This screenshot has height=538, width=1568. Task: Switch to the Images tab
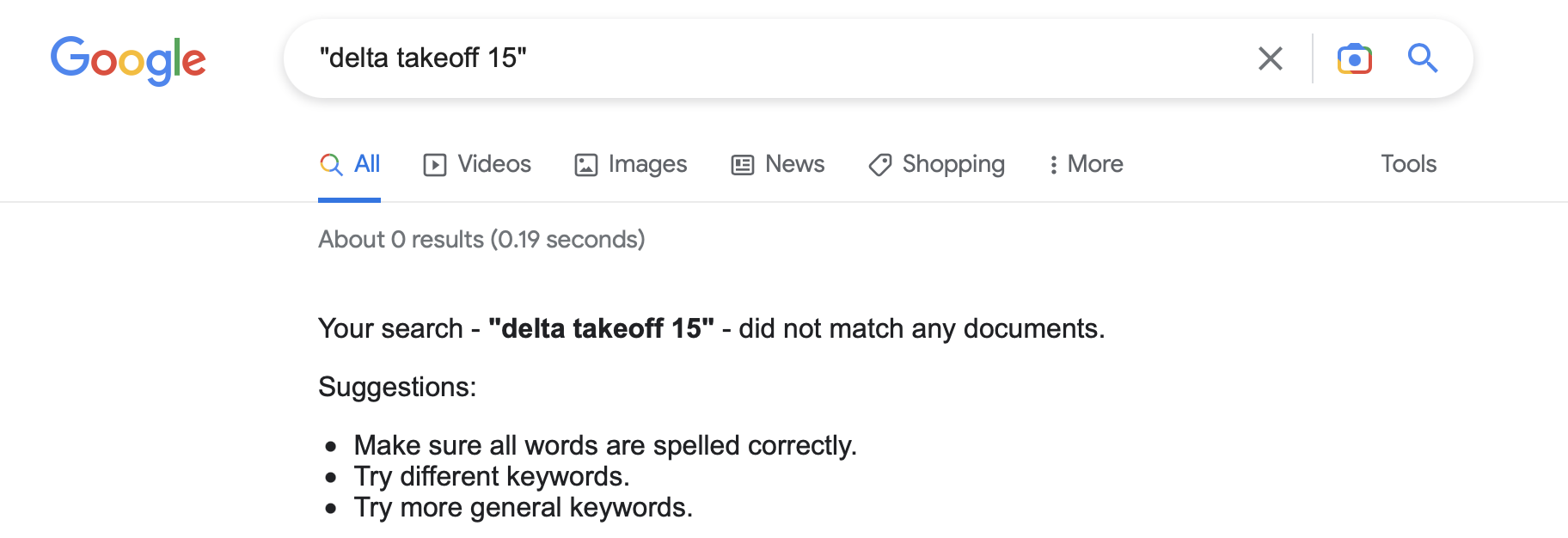tap(647, 164)
